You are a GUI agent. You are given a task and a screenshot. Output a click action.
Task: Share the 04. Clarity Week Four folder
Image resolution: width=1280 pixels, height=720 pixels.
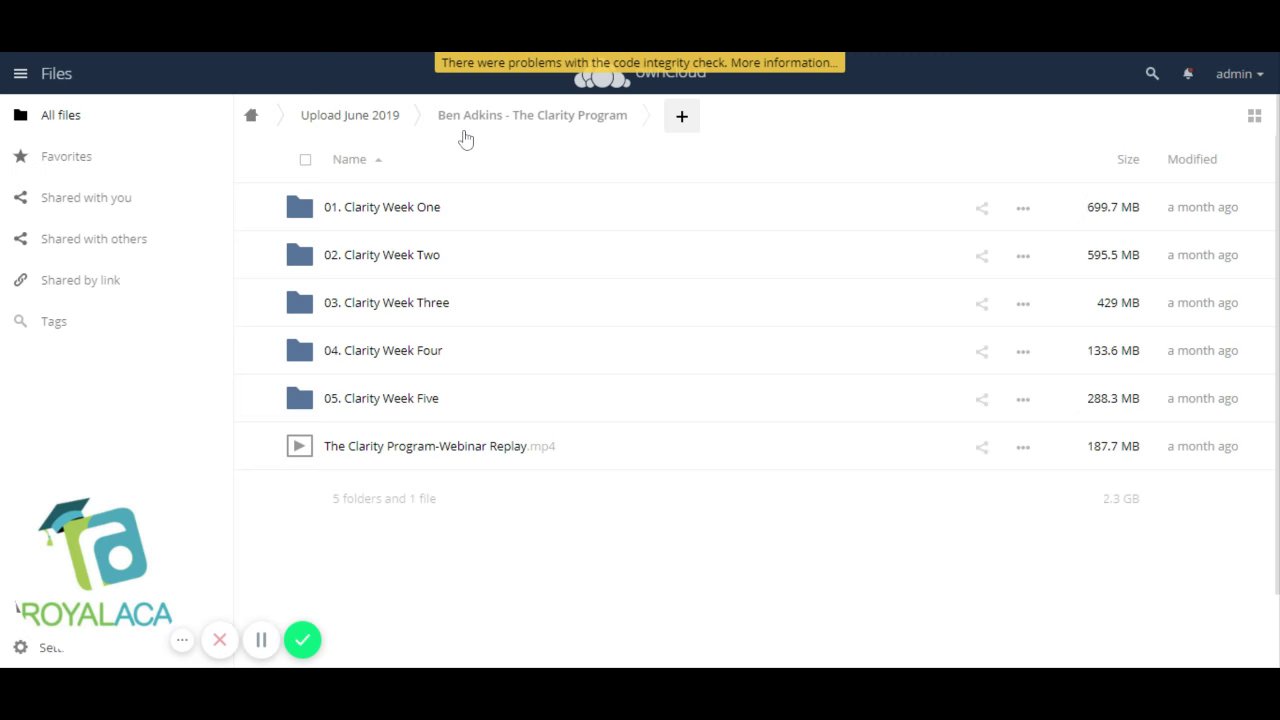[x=982, y=352]
